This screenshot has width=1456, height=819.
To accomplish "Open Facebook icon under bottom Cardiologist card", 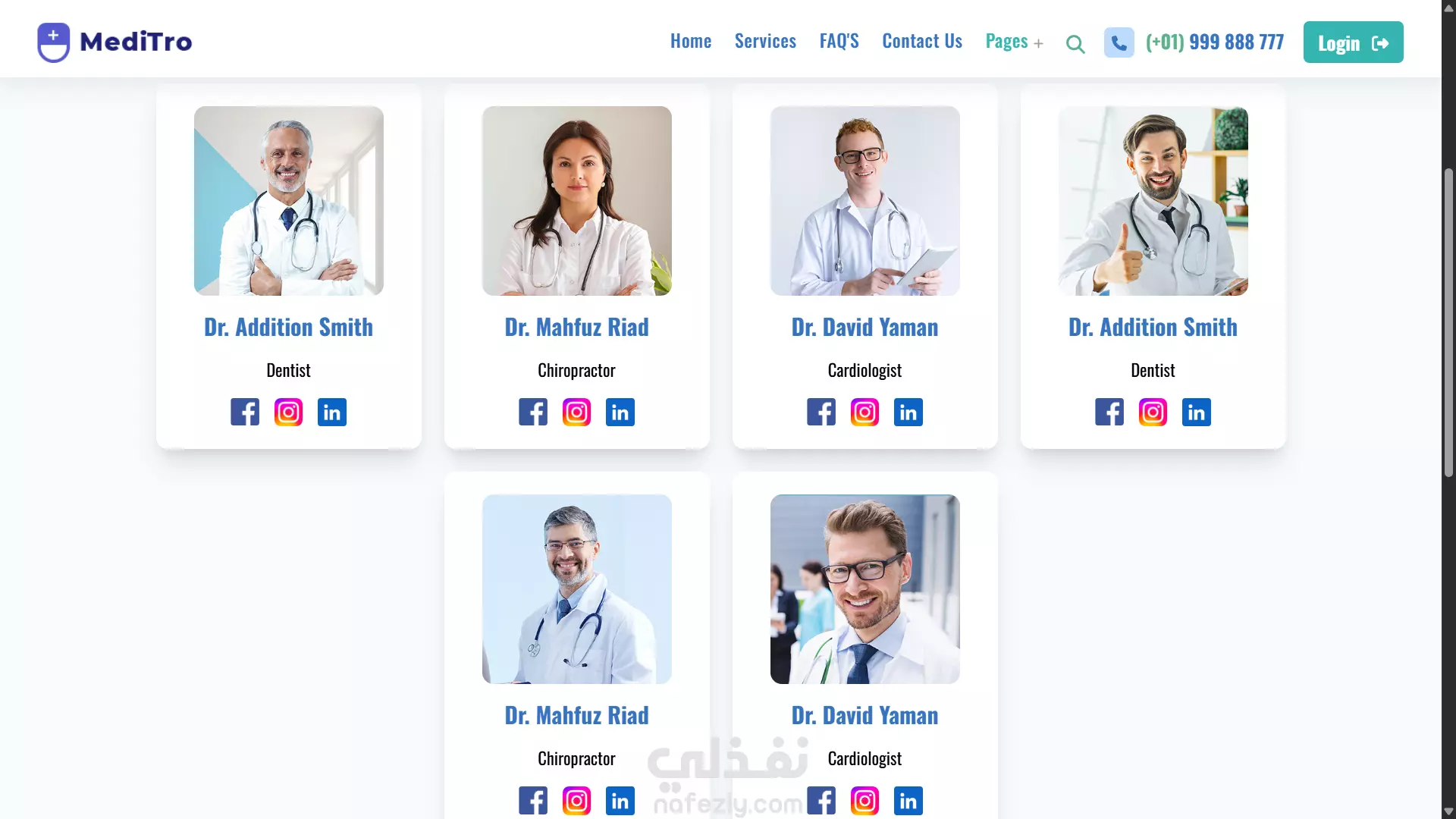I will (821, 800).
